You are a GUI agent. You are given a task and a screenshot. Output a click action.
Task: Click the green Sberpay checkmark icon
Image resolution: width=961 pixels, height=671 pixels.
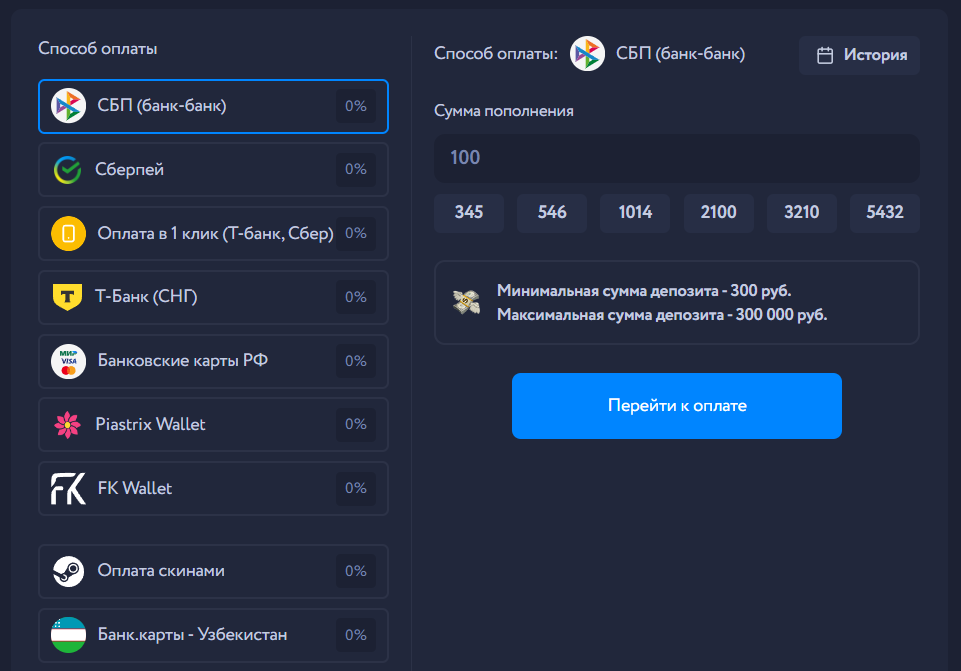68,170
